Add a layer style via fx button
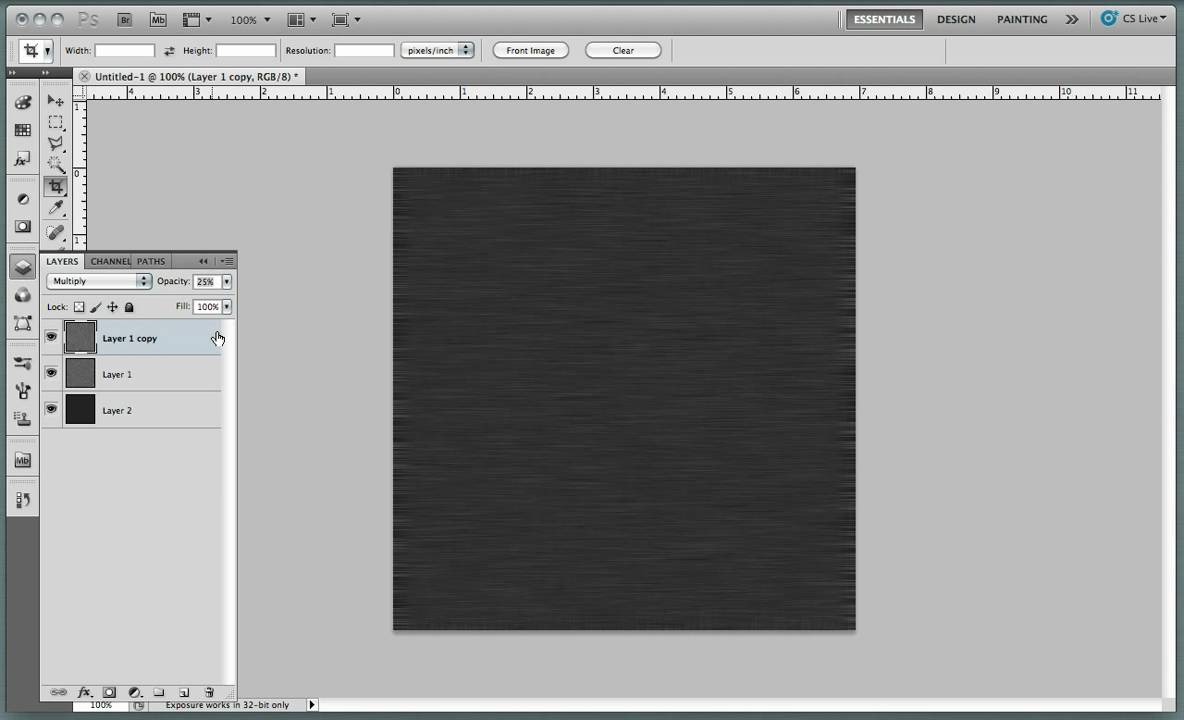This screenshot has width=1184, height=720. 84,692
